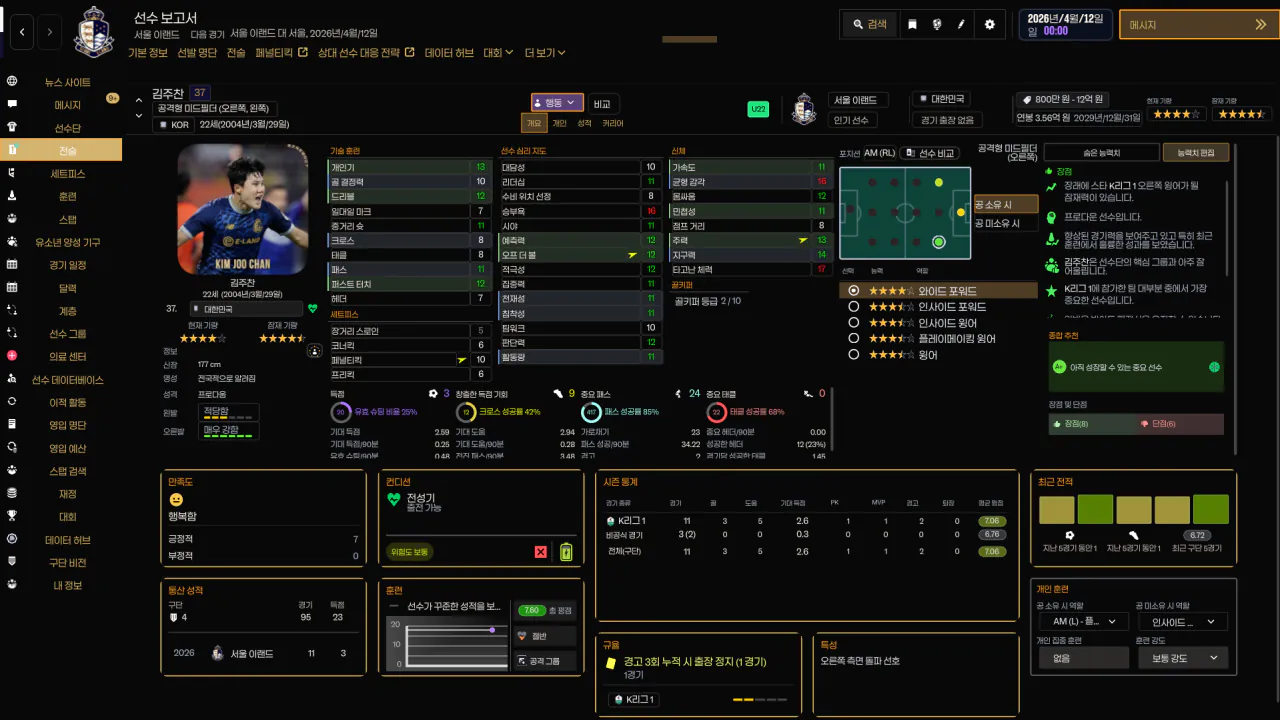The image size is (1280, 720).
Task: Open the 데이터 허브 top menu item
Action: pyautogui.click(x=449, y=52)
